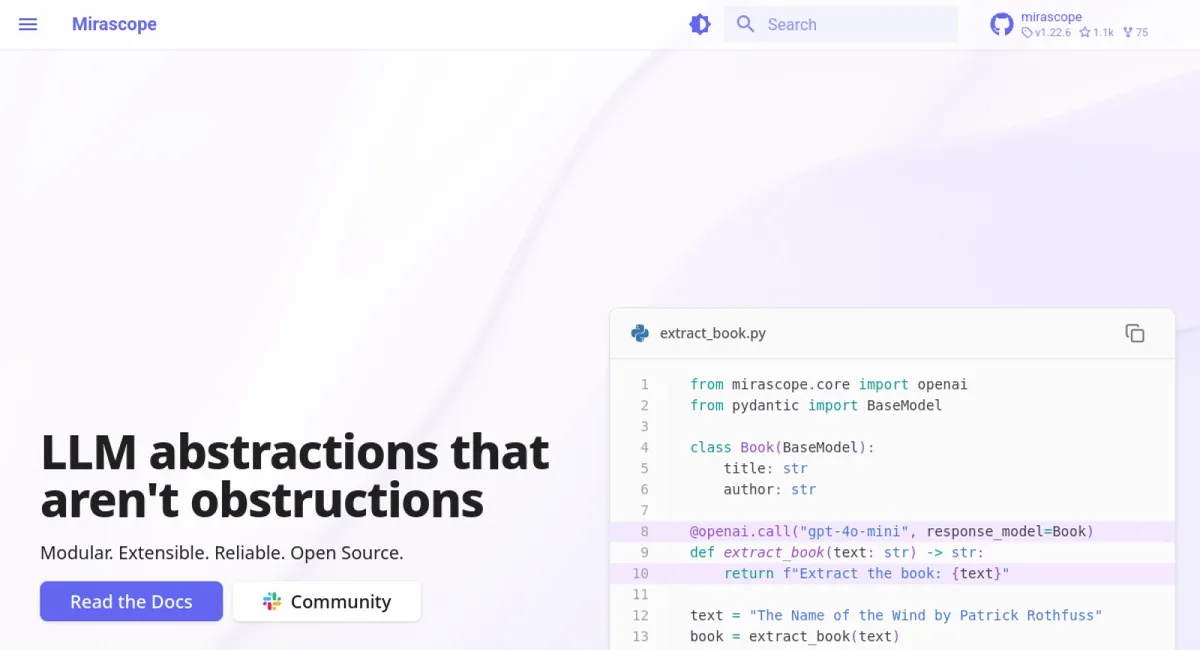Click code line 'book = extract_book(text)'

tap(795, 636)
